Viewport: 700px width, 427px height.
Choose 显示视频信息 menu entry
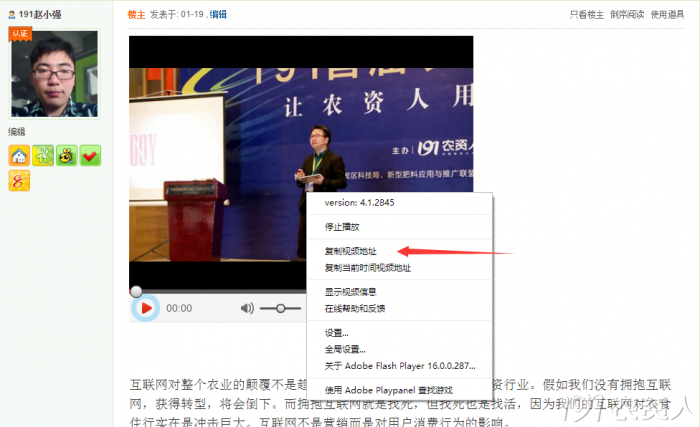pyautogui.click(x=350, y=292)
